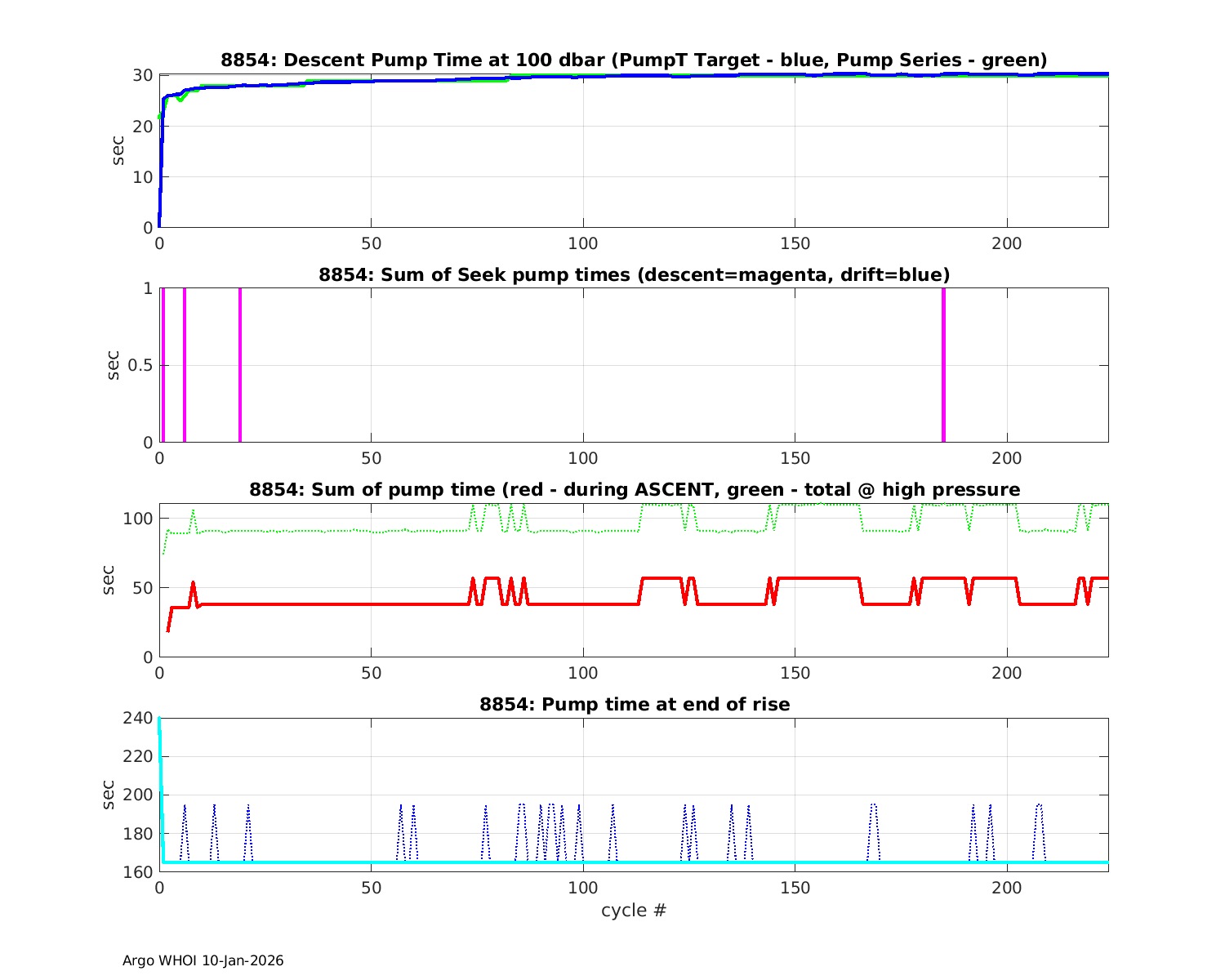Select the "Argo WHOI 10-Jan-2026" footer text

(x=203, y=960)
